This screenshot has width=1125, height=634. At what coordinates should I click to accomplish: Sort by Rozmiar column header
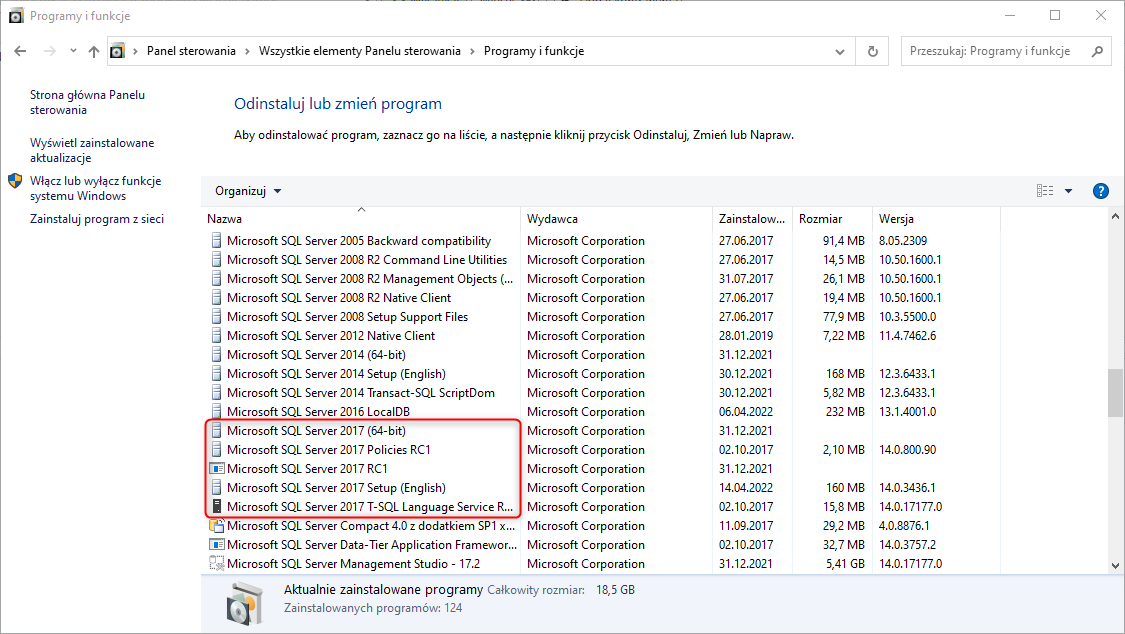click(832, 219)
